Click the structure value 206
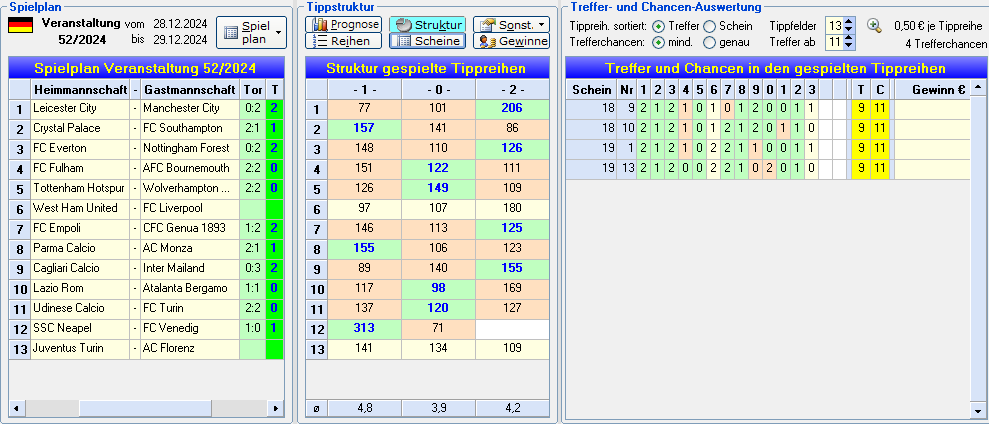 point(512,109)
